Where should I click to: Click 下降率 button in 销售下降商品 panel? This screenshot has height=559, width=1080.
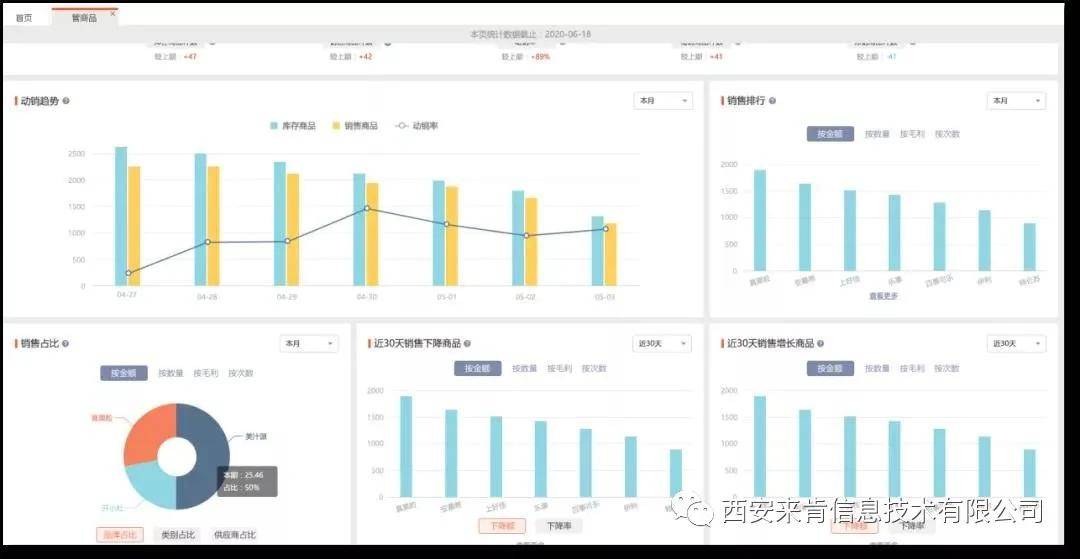point(559,526)
